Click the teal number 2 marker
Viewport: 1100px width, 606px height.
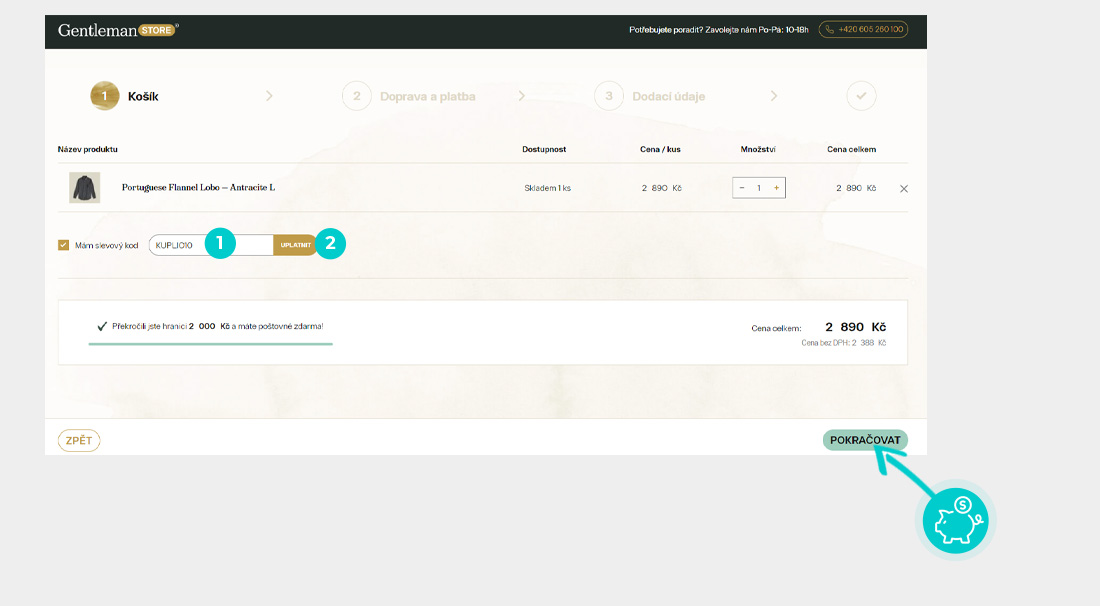coord(330,243)
